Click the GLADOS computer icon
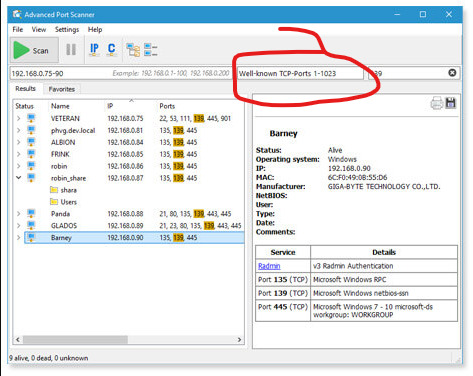 coord(31,225)
